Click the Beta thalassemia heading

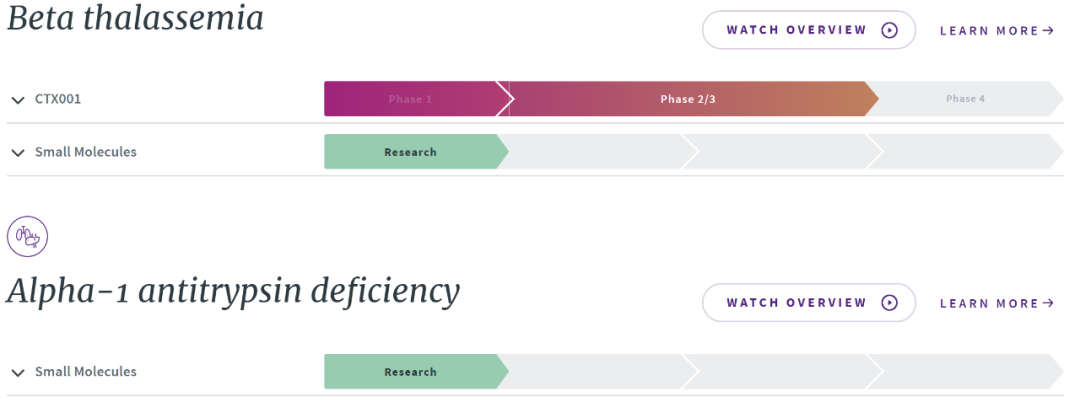pyautogui.click(x=136, y=18)
